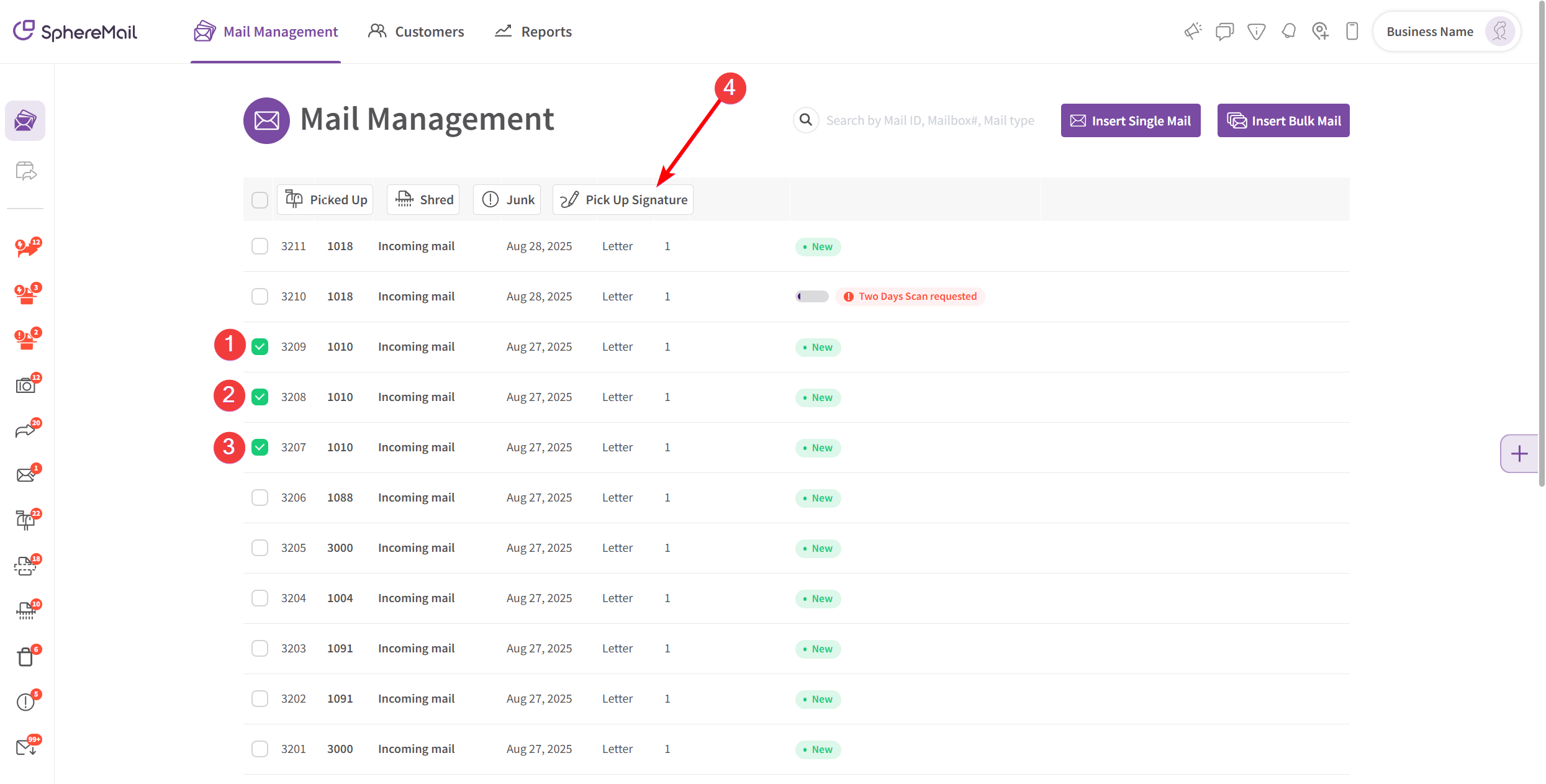Expand the plus side panel tab

(1519, 454)
